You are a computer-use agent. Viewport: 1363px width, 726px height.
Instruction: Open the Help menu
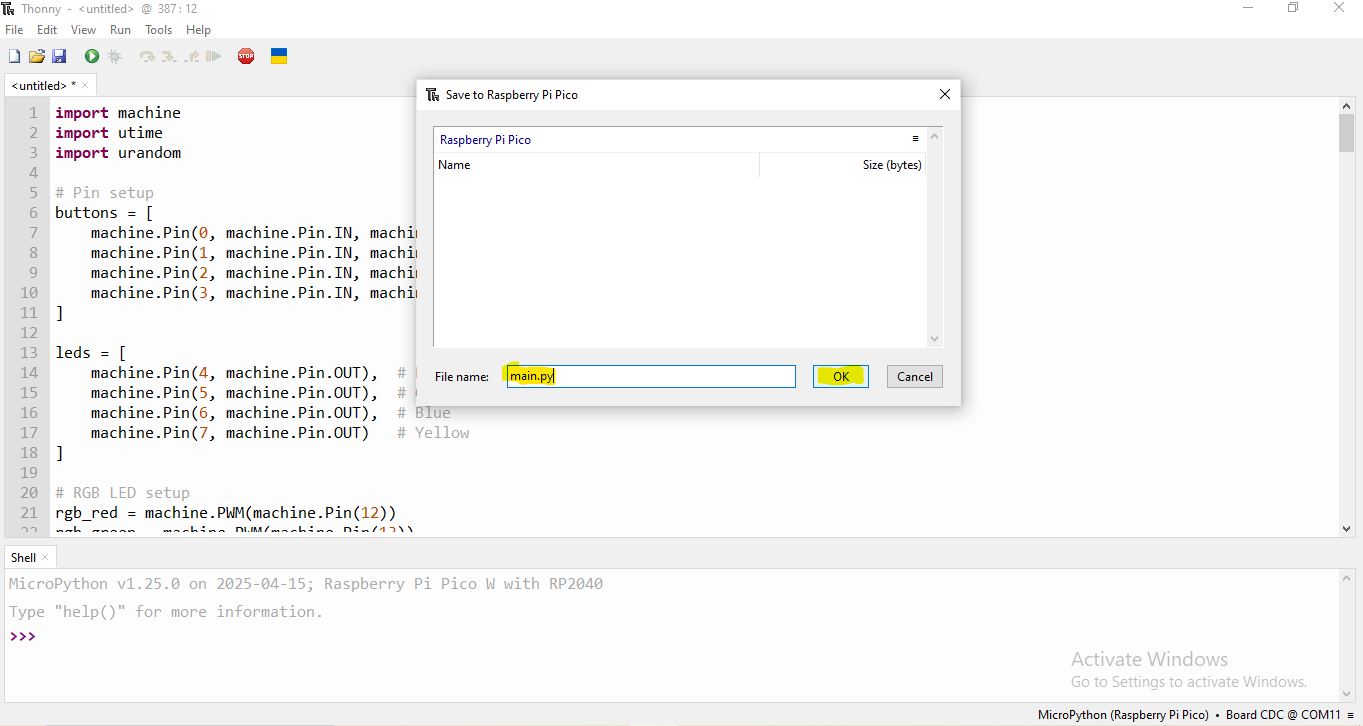point(199,30)
